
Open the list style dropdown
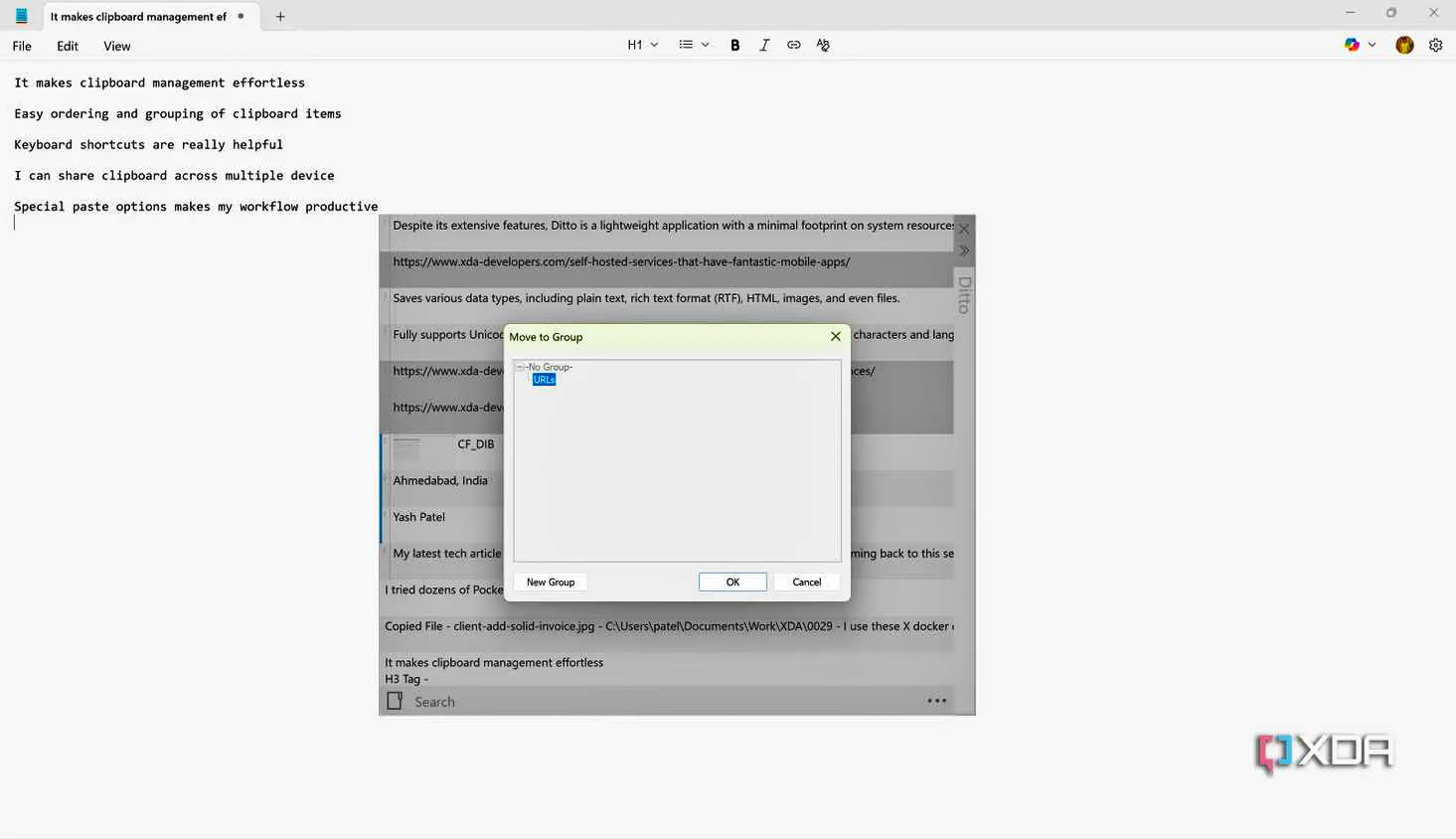[x=694, y=45]
